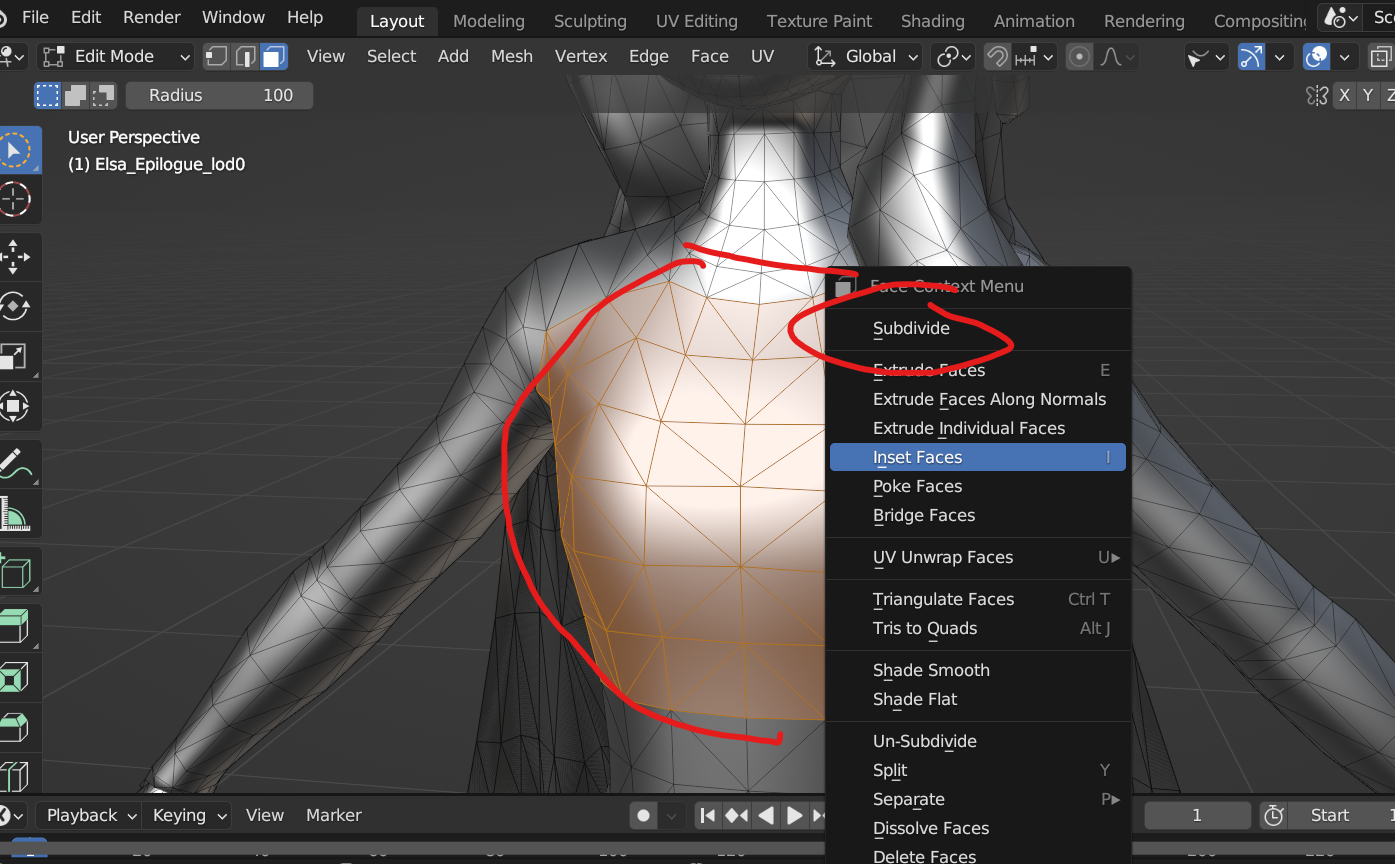
Task: Switch to the Shading workspace tab
Action: point(932,21)
